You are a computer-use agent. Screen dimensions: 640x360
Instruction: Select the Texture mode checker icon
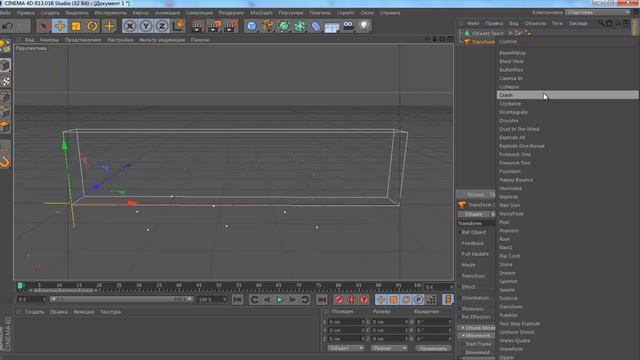(x=5, y=82)
